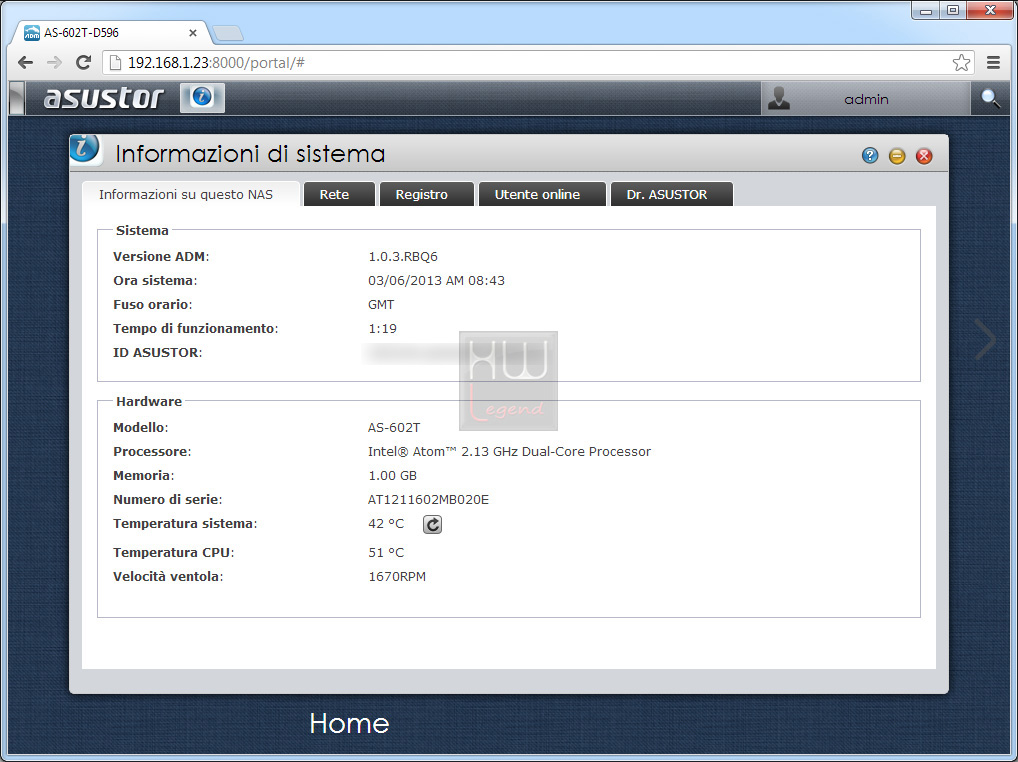
Task: Bookmark this page with the star icon
Action: tap(962, 63)
